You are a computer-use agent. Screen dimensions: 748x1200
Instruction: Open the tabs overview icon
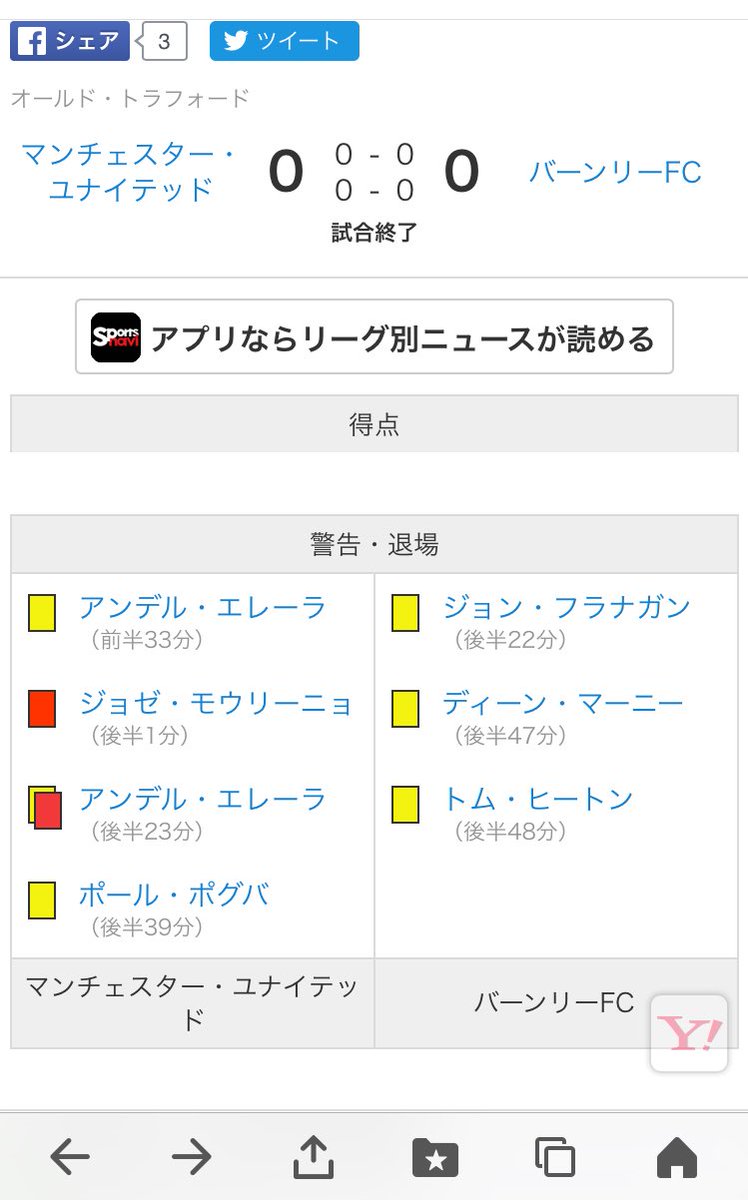(555, 1157)
